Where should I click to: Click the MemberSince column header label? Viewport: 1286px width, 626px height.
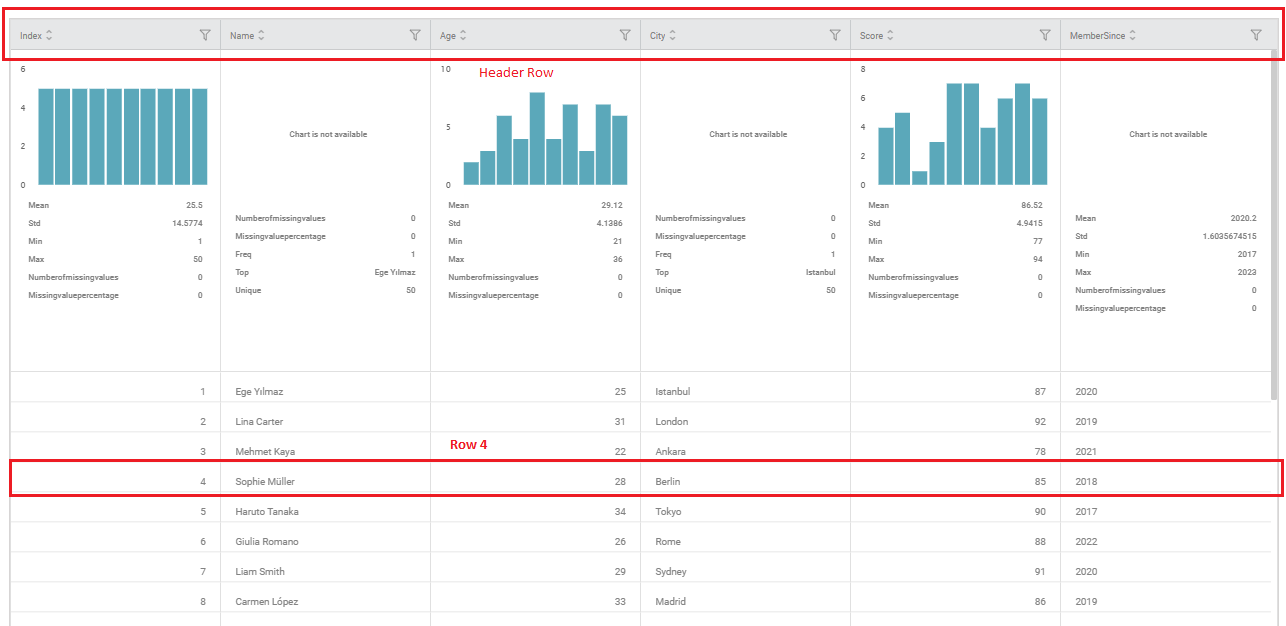[1097, 36]
